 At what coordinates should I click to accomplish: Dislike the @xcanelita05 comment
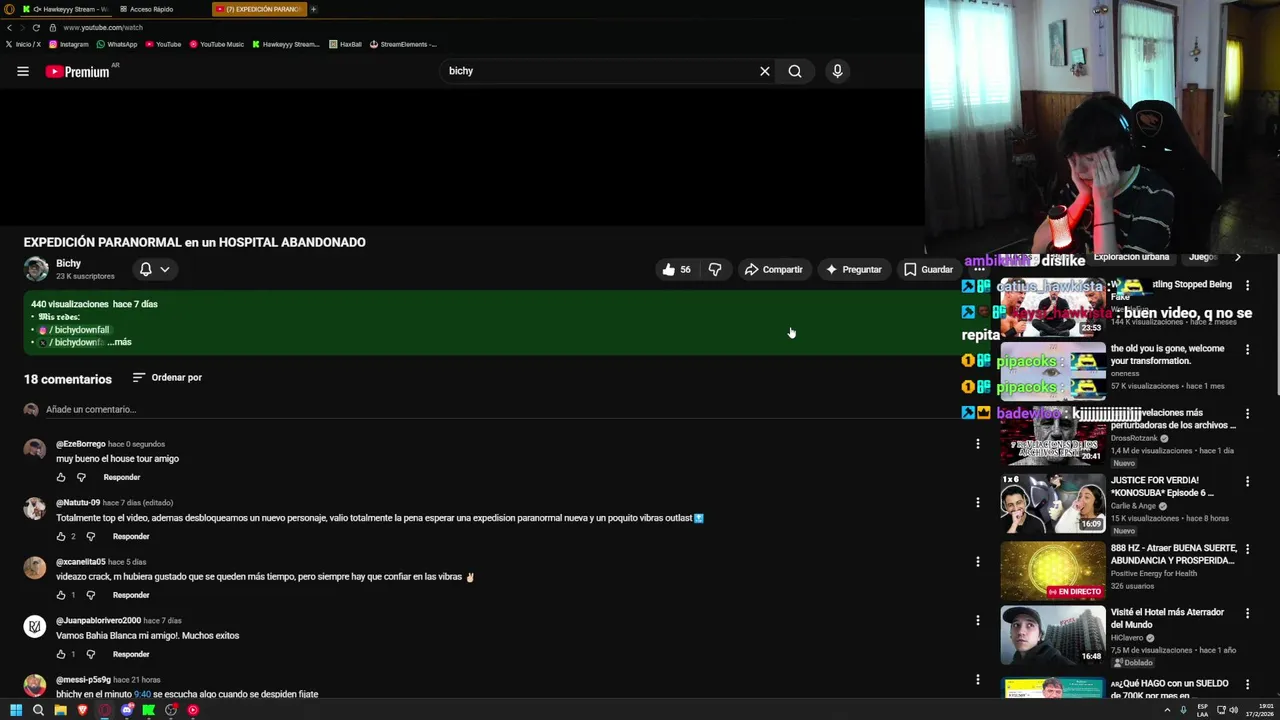click(90, 595)
